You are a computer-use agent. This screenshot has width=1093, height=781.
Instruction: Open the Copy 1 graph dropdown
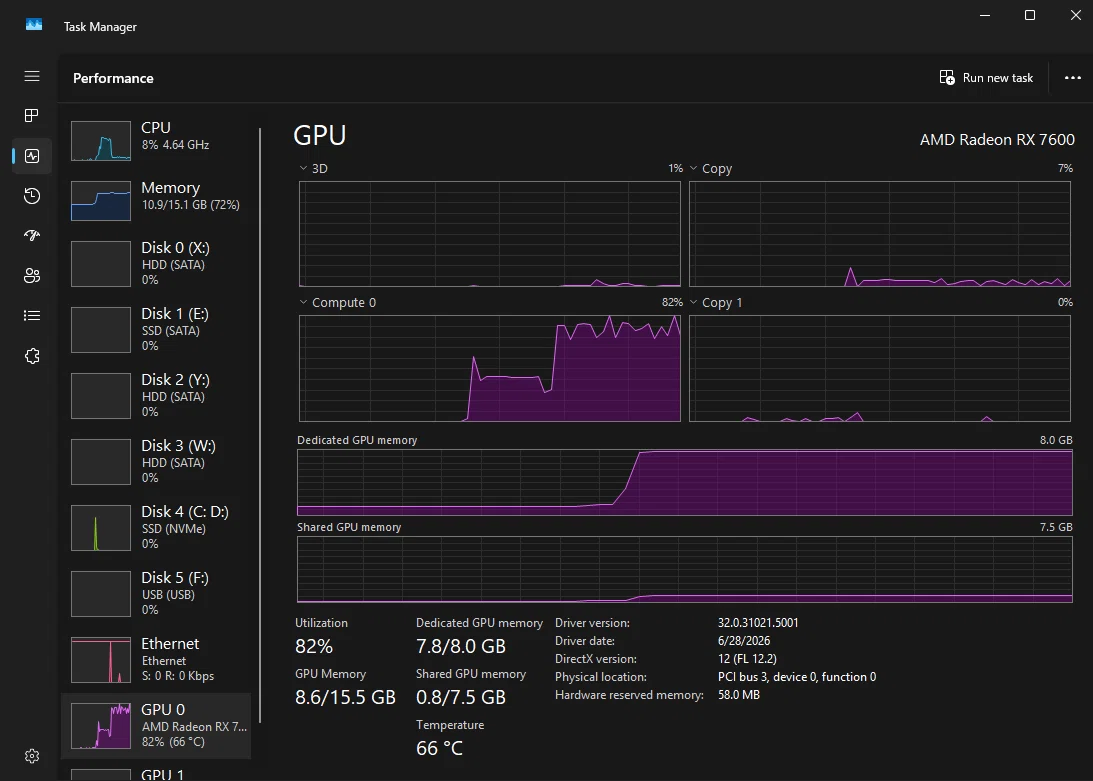(716, 303)
